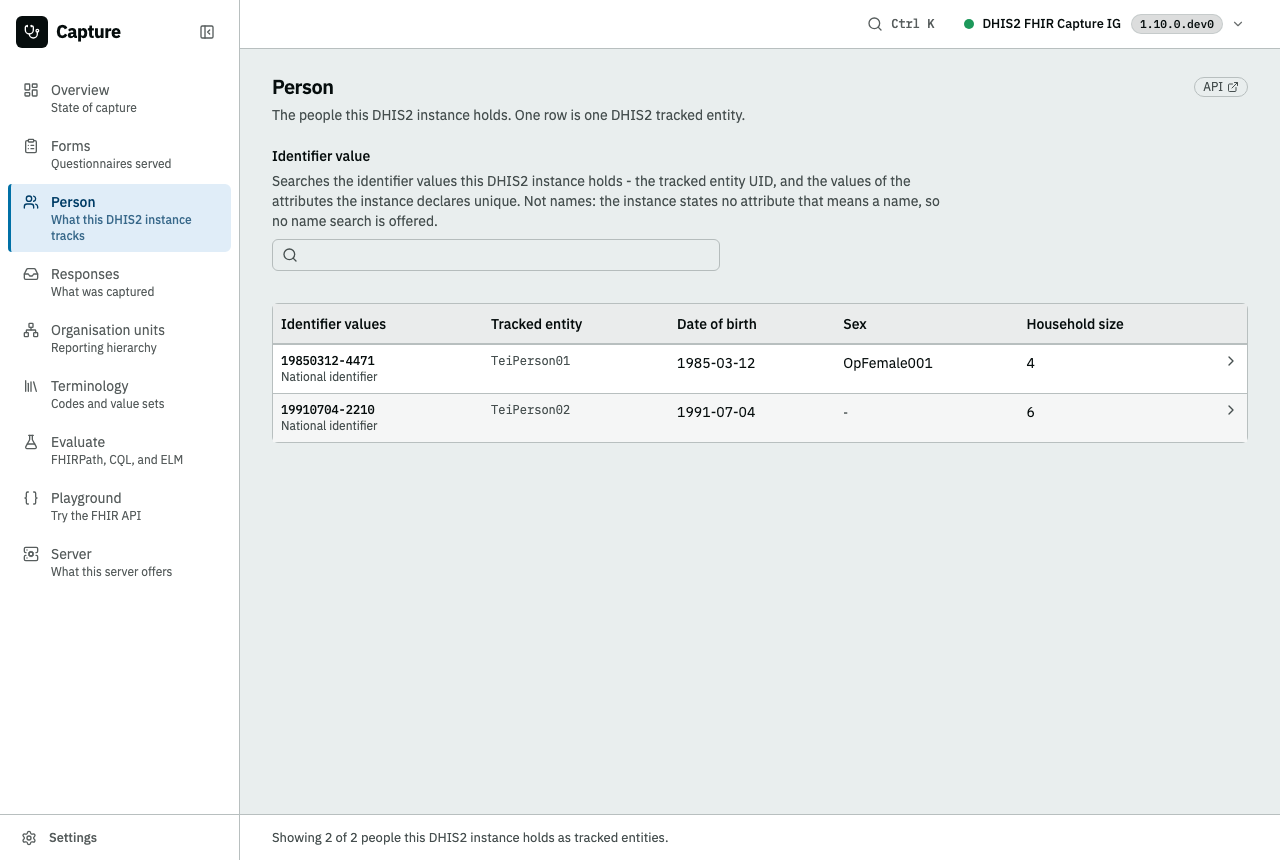Open row with identifier 19850312-4471

(x=760, y=369)
